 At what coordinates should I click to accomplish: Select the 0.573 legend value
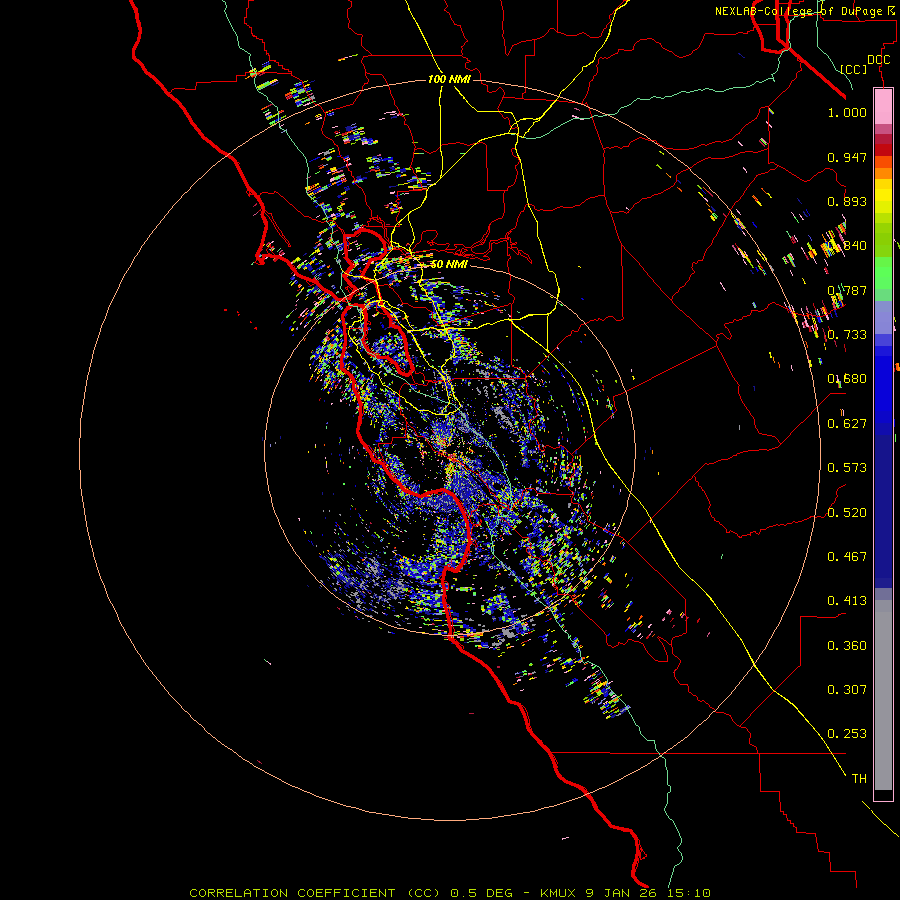[847, 468]
